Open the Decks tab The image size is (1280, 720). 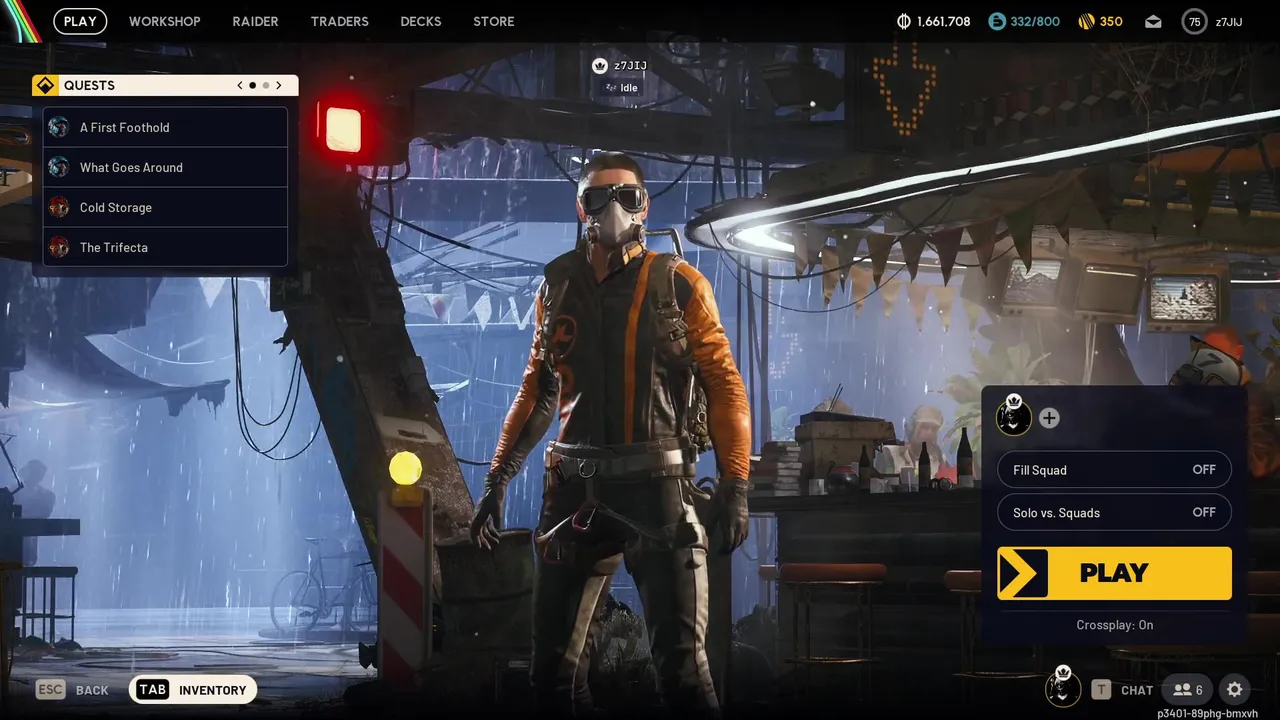[x=420, y=21]
